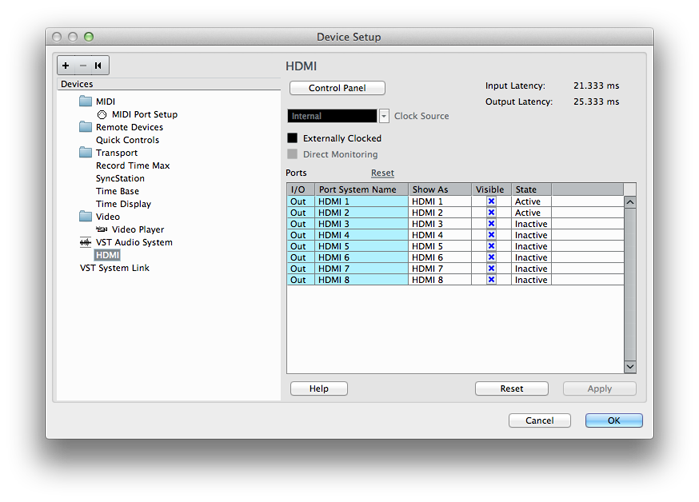Click the ports list vertical scrollbar track
The image size is (699, 502).
click(x=630, y=284)
